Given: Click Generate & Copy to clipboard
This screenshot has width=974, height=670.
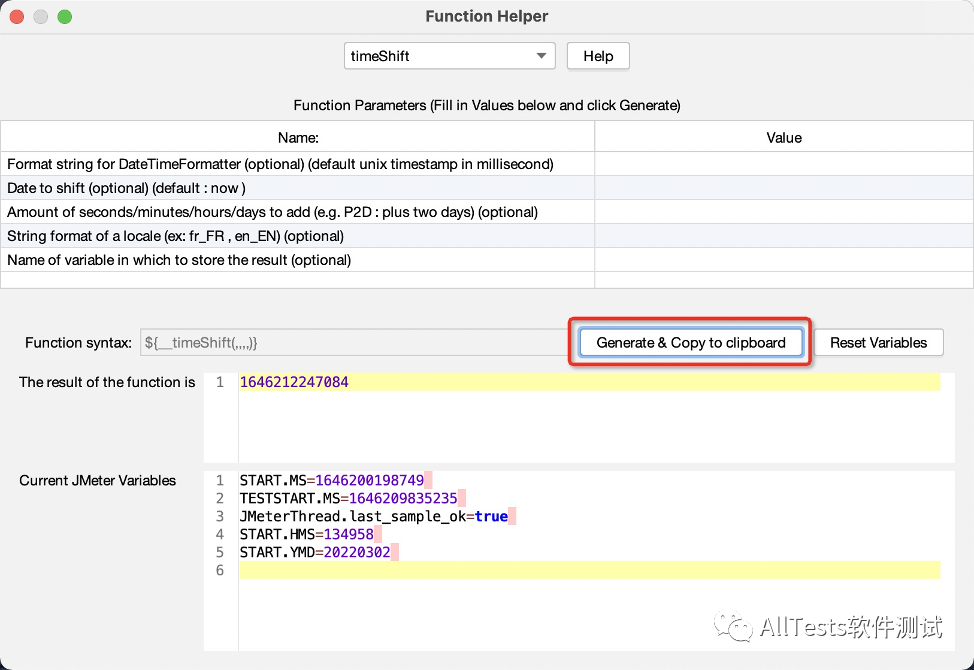Looking at the screenshot, I should (691, 343).
